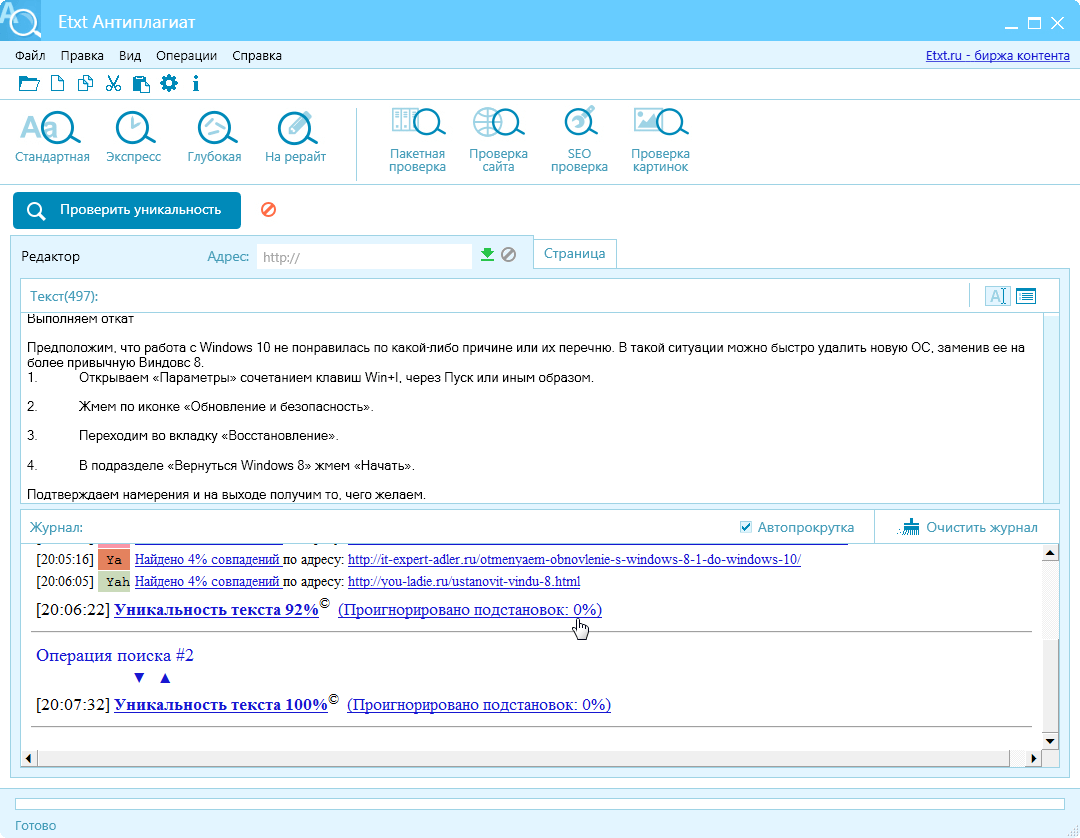Create new document with blank page icon

(58, 84)
